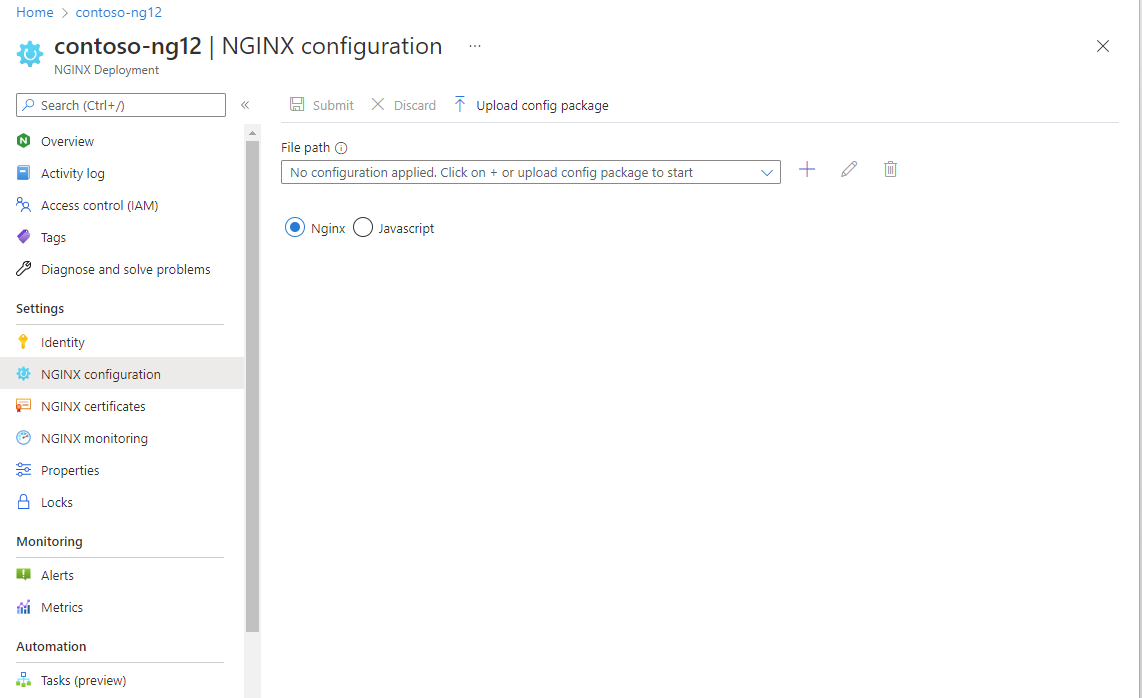Screen dimensions: 1142x698
Task: Open the File path dropdown
Action: pos(530,172)
